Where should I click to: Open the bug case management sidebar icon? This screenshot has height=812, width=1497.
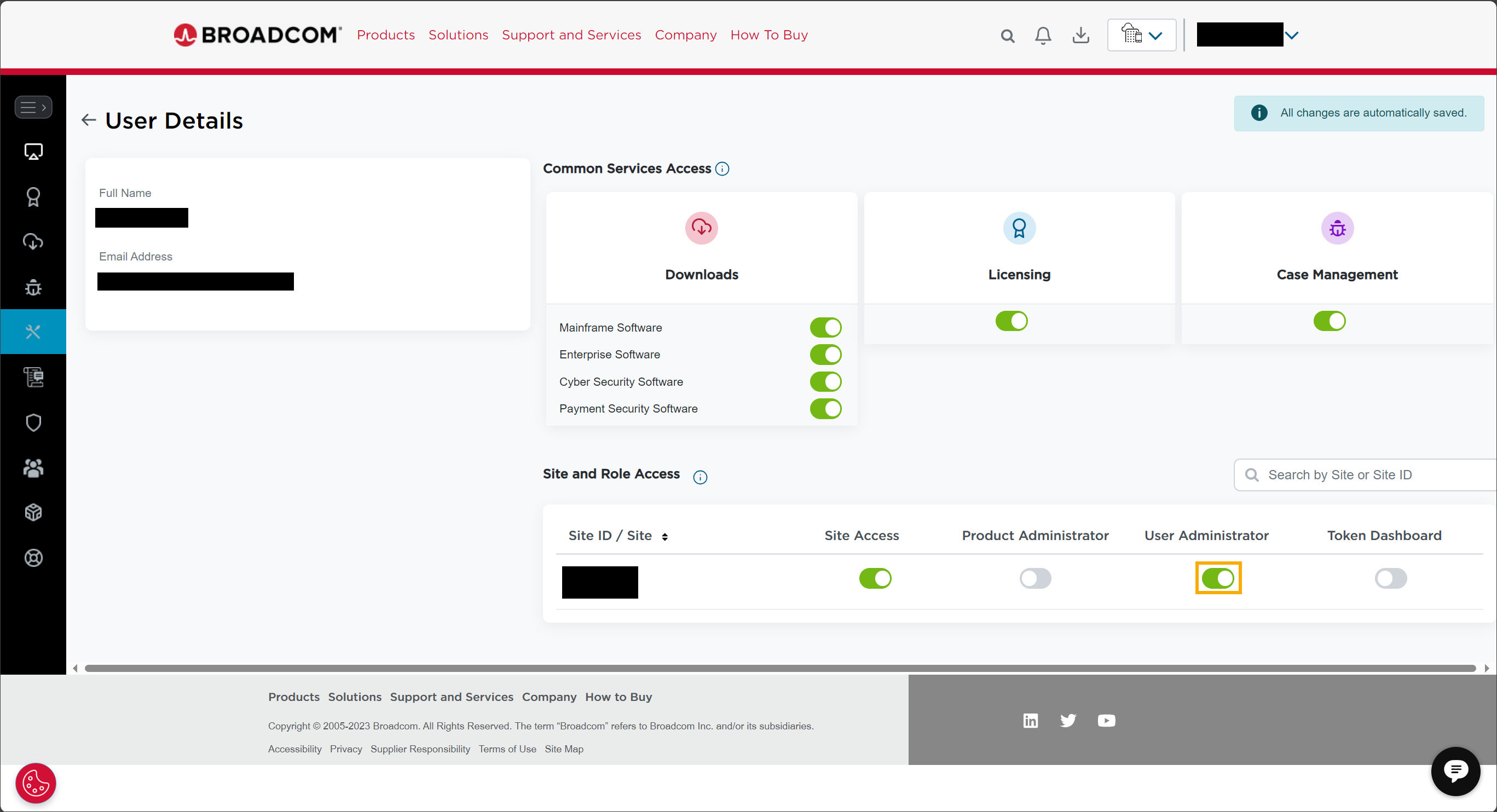(x=33, y=287)
